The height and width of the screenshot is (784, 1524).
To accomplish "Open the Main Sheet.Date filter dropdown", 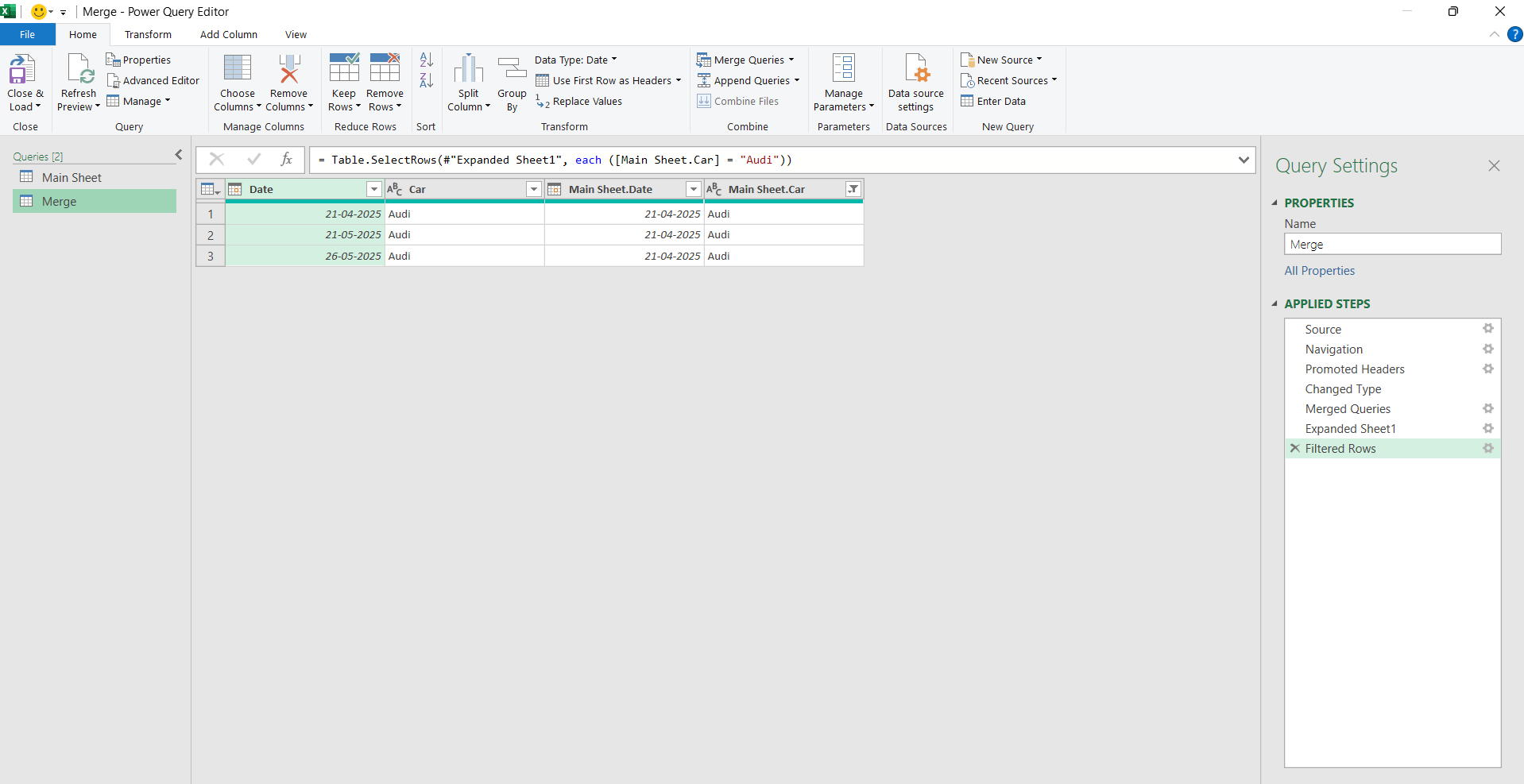I will tap(694, 189).
